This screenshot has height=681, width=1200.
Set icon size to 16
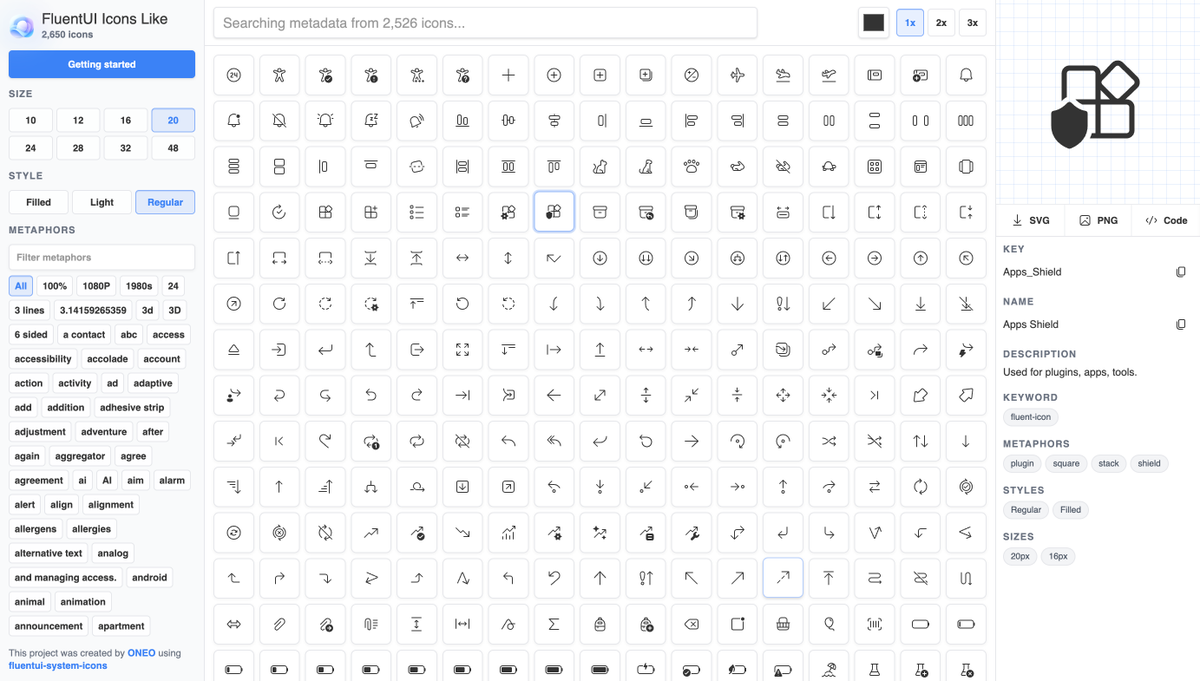(126, 120)
